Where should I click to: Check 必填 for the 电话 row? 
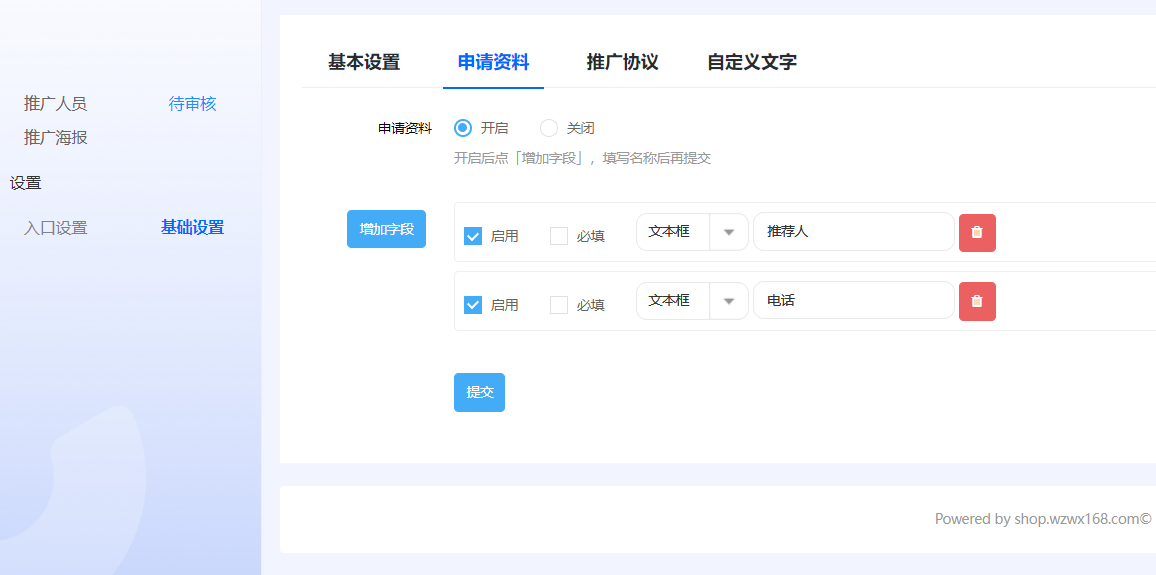pos(559,304)
